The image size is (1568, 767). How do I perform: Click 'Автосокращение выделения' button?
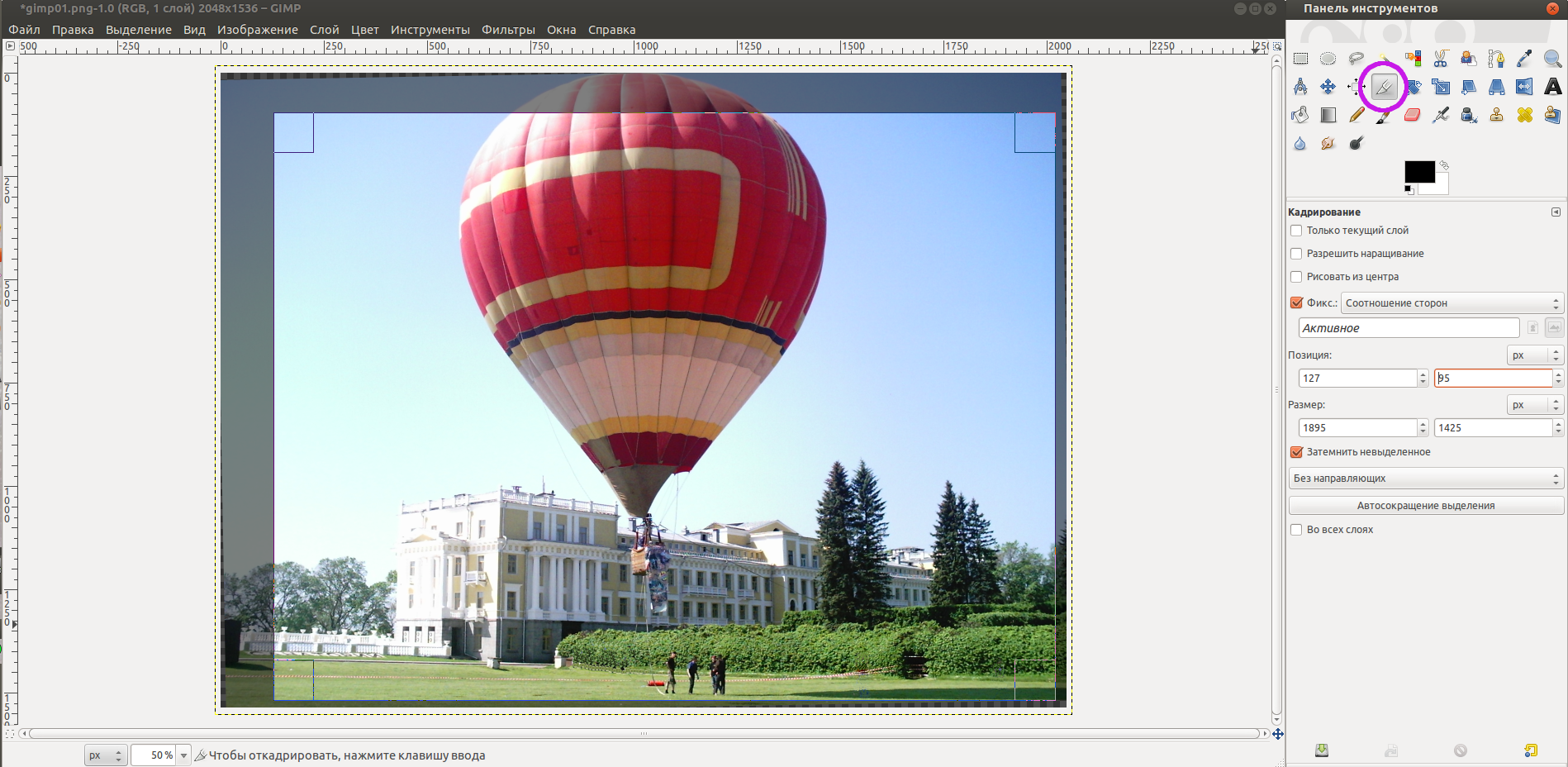tap(1425, 506)
